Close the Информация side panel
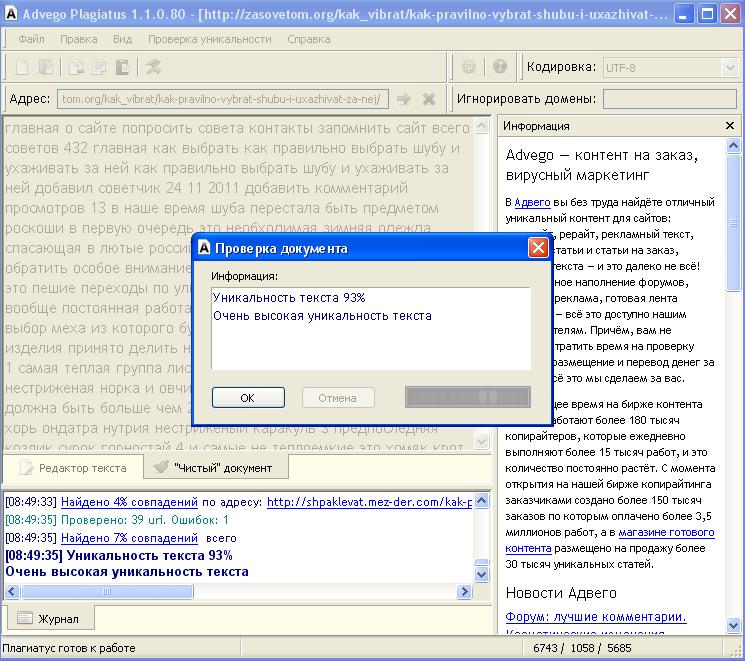Screen dimensions: 745x661 tap(730, 125)
